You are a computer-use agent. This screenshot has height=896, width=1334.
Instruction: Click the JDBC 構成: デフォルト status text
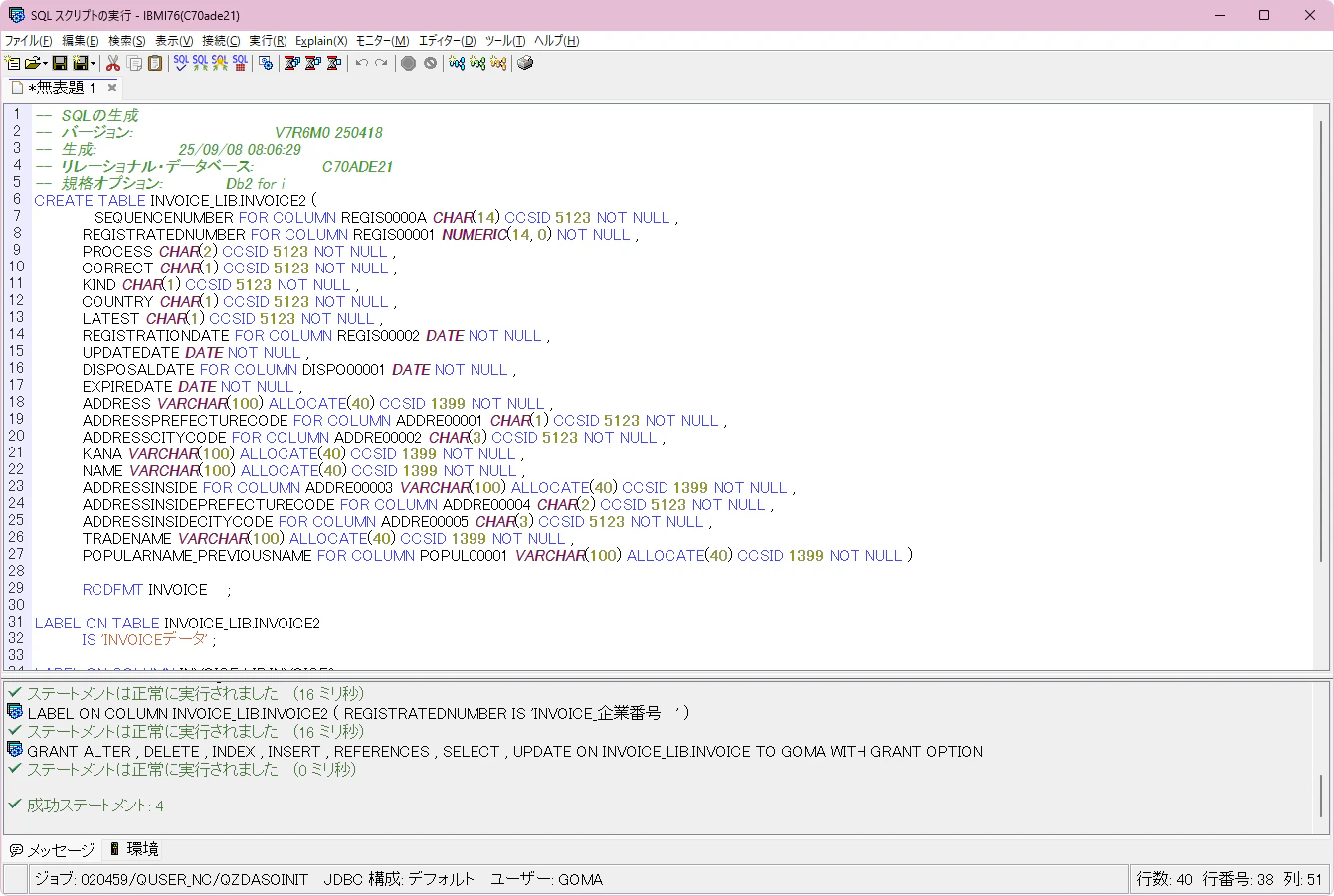tap(399, 879)
